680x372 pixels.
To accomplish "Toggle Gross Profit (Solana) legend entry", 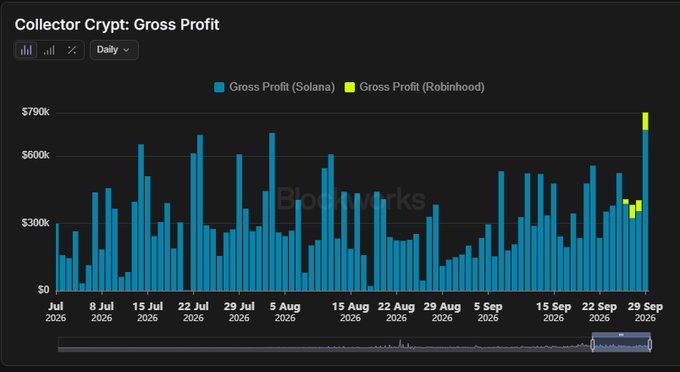I will [x=275, y=87].
